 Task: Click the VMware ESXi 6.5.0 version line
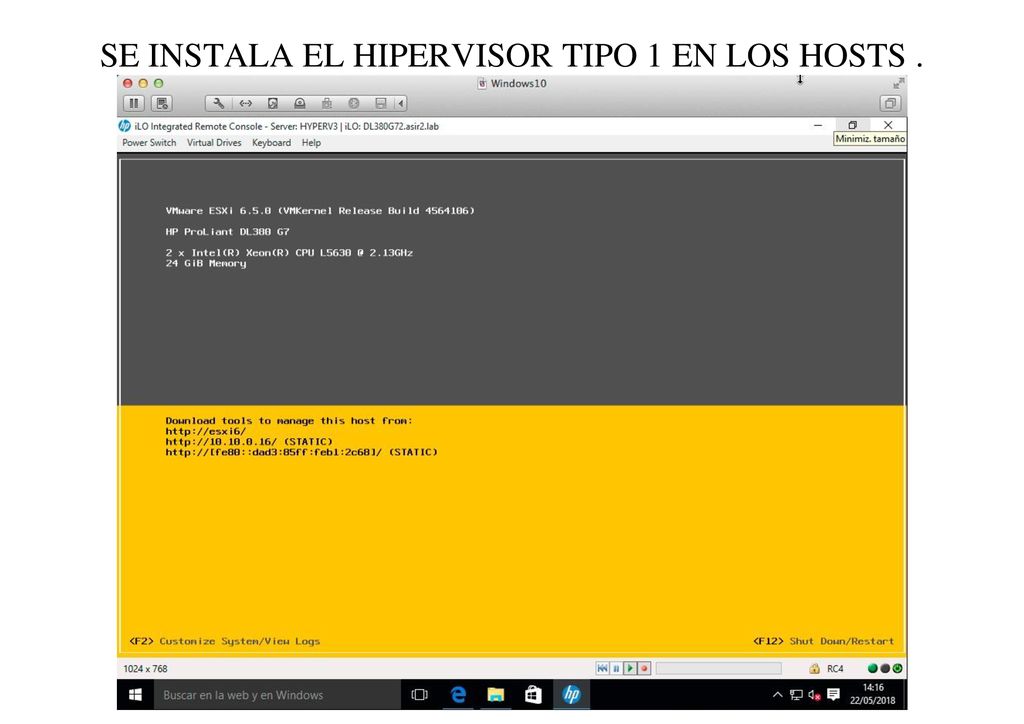(320, 211)
